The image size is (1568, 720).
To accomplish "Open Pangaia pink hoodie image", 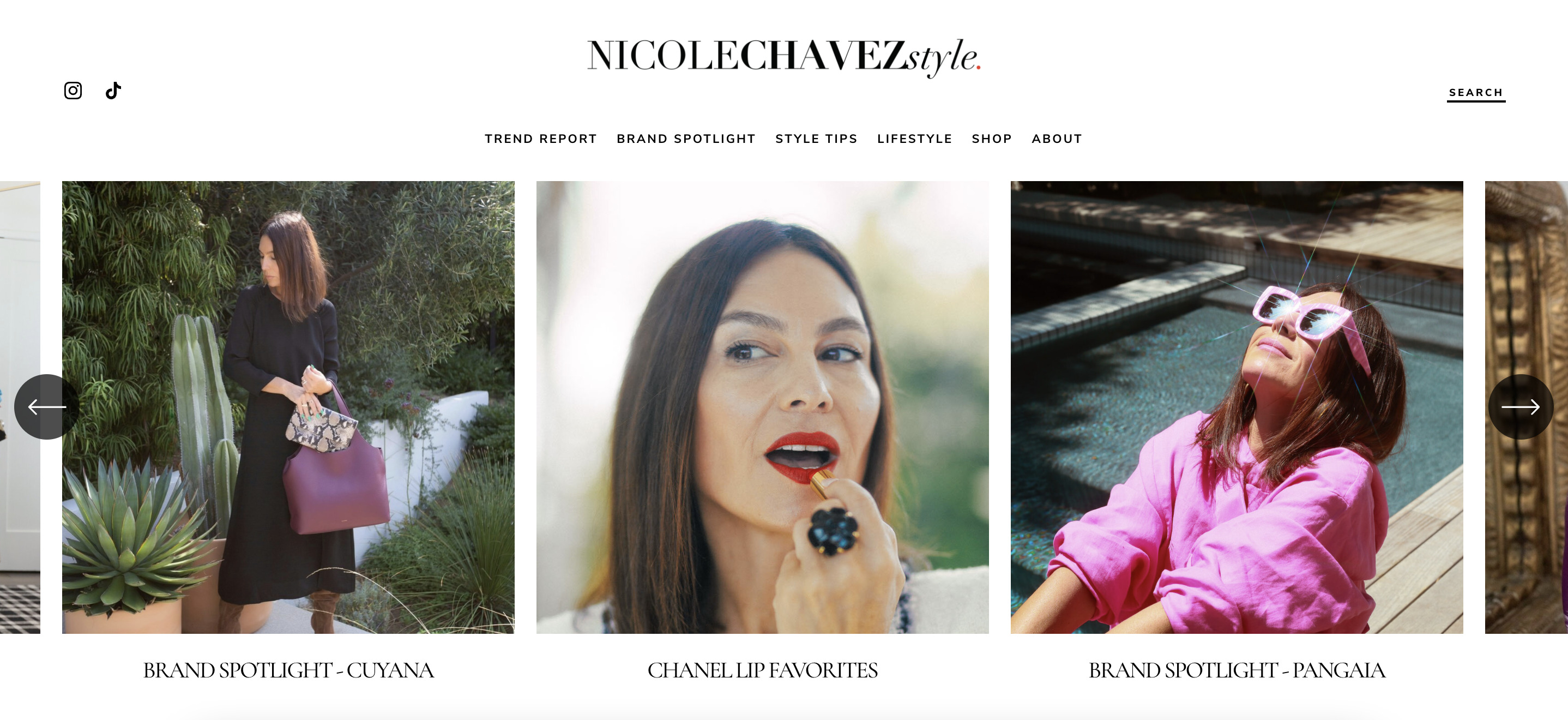I will 1237,407.
